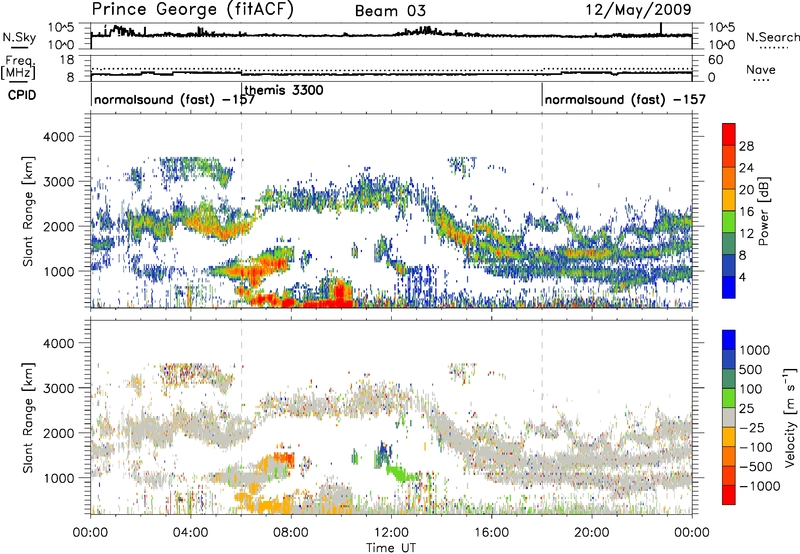Click the "CPID" row label
This screenshot has height=554, width=800.
coord(22,95)
